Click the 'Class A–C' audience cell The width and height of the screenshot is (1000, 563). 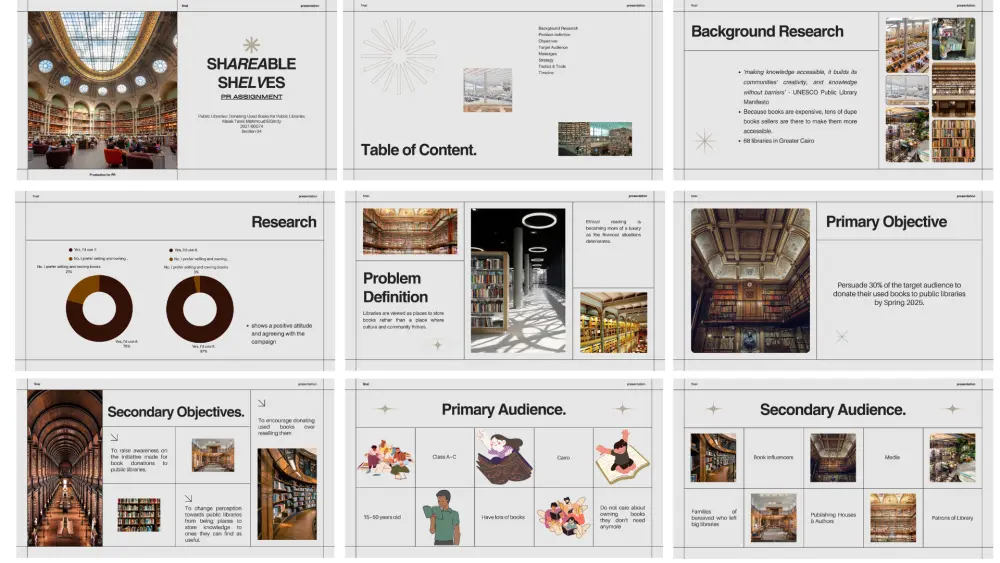(445, 457)
